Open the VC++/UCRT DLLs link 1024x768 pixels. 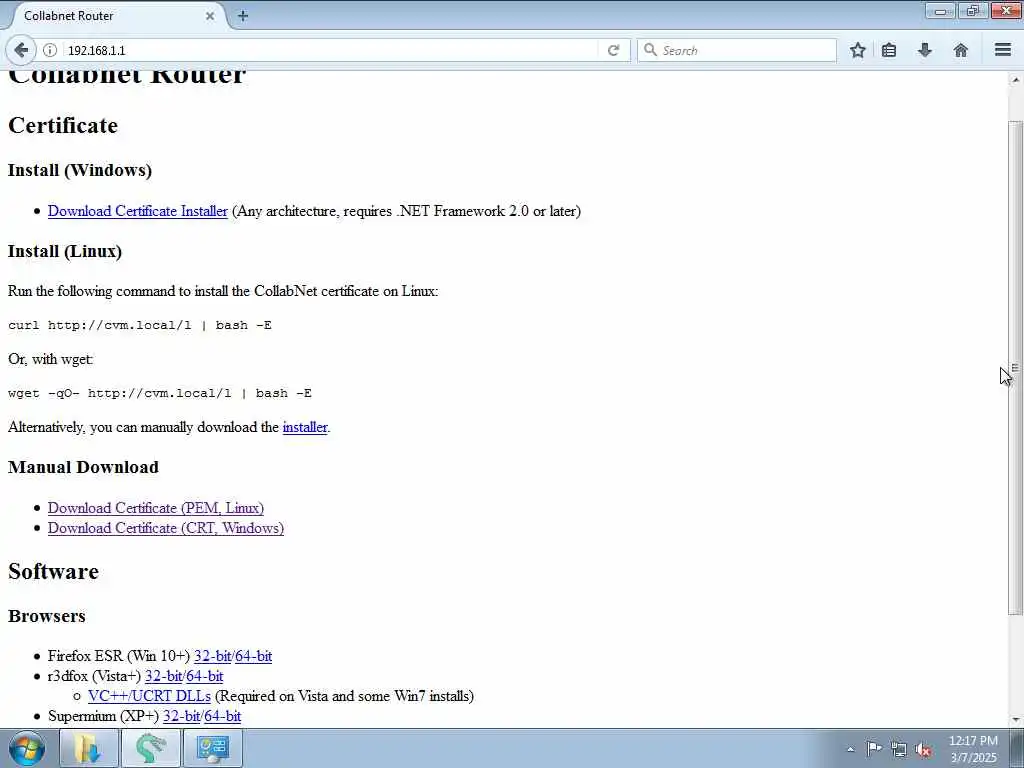(x=150, y=696)
